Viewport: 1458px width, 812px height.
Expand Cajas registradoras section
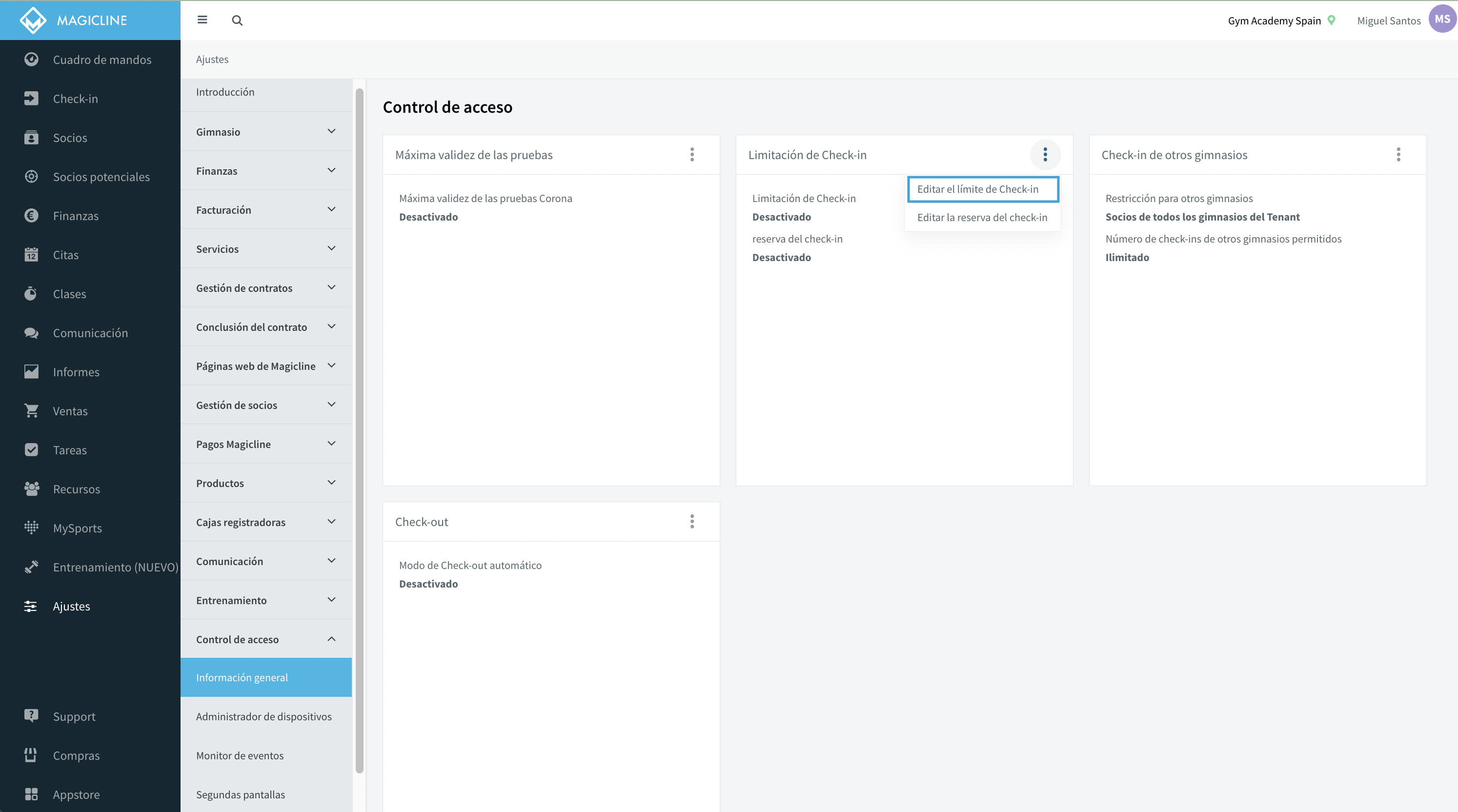(x=266, y=522)
